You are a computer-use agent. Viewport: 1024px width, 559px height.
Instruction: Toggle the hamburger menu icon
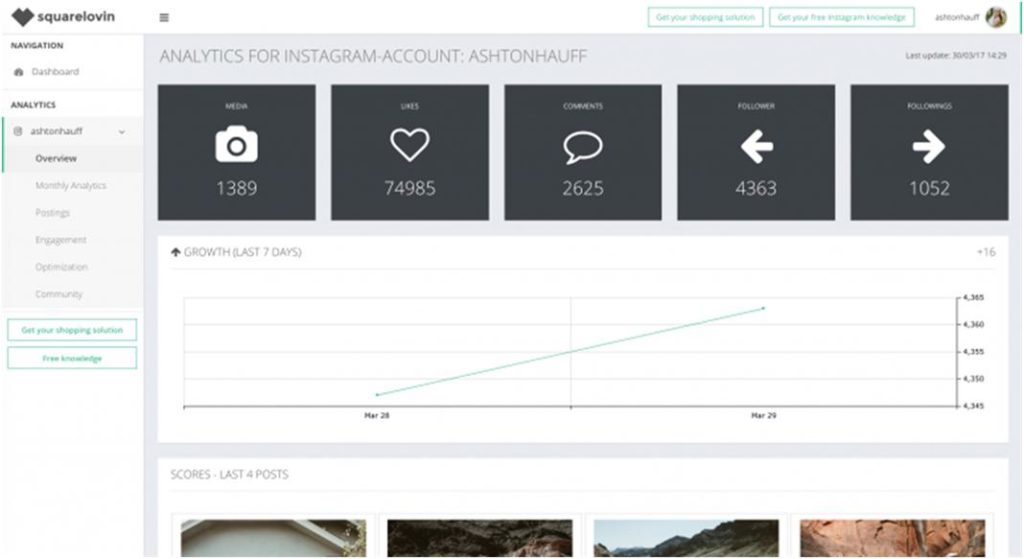pyautogui.click(x=164, y=18)
